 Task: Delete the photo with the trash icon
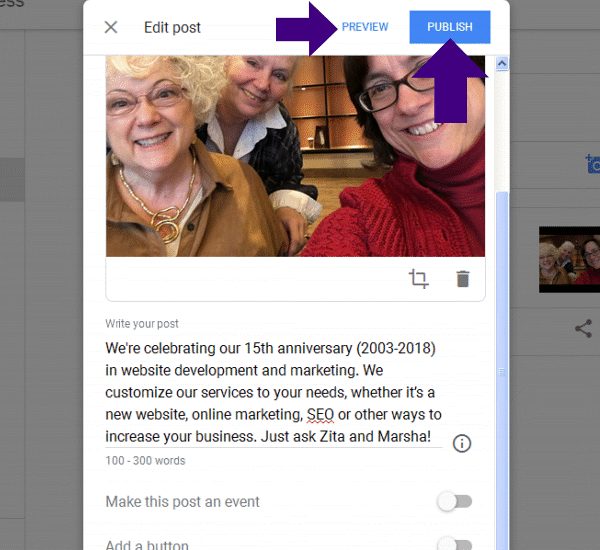pyautogui.click(x=462, y=279)
